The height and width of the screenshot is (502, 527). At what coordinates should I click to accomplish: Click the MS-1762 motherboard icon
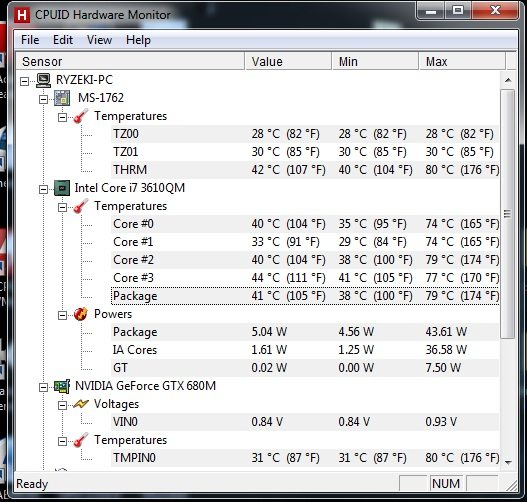tap(62, 98)
